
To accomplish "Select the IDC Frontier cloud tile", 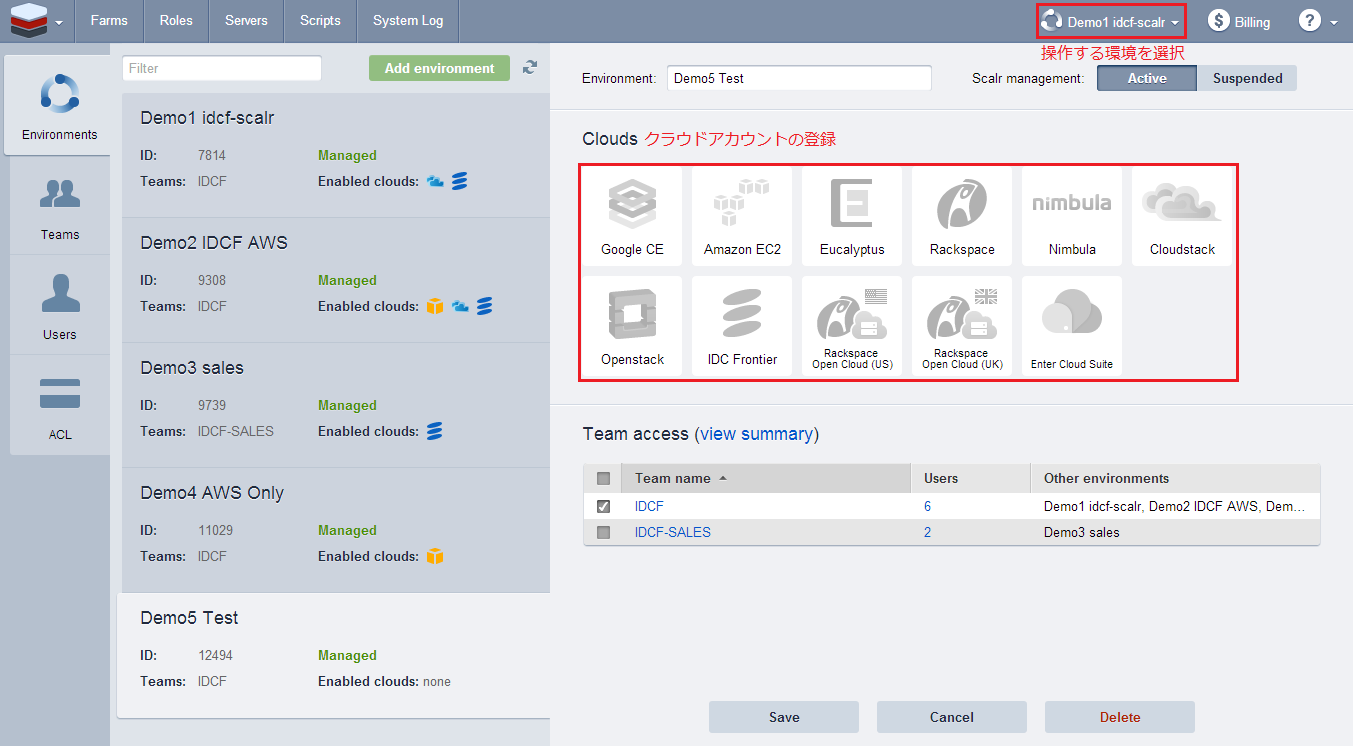I will 742,326.
